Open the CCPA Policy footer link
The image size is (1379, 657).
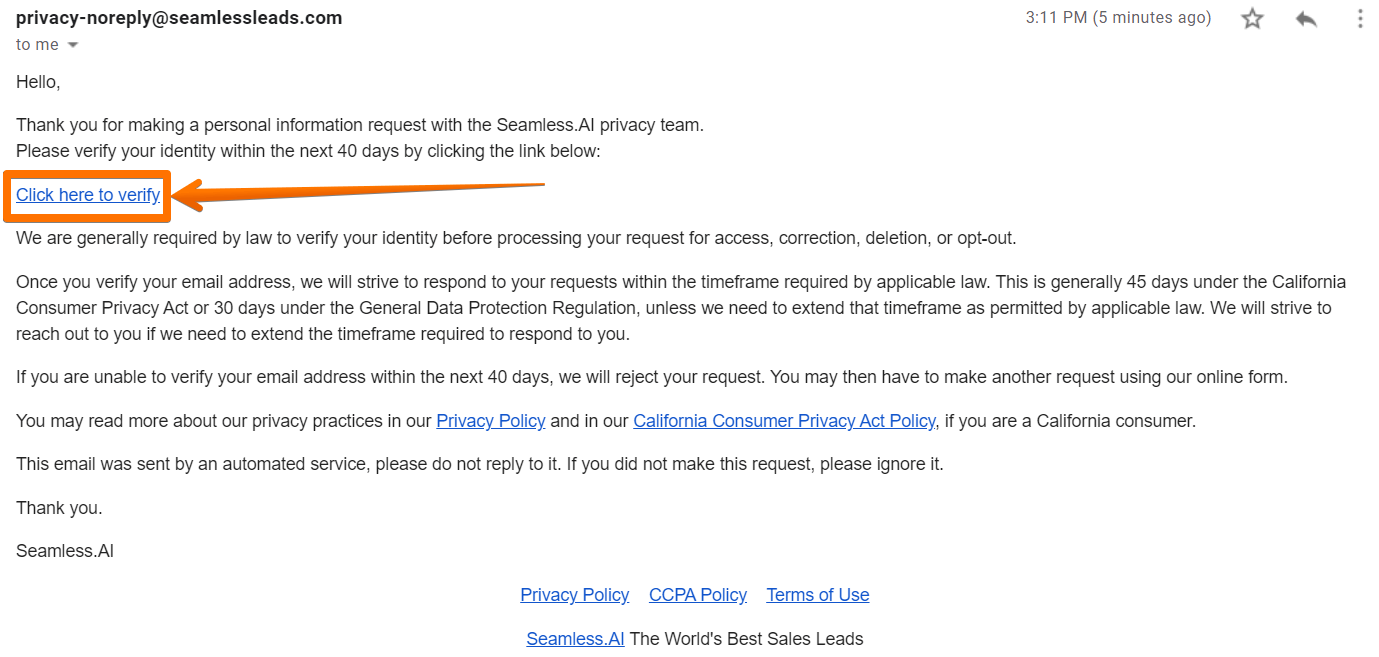[x=698, y=595]
